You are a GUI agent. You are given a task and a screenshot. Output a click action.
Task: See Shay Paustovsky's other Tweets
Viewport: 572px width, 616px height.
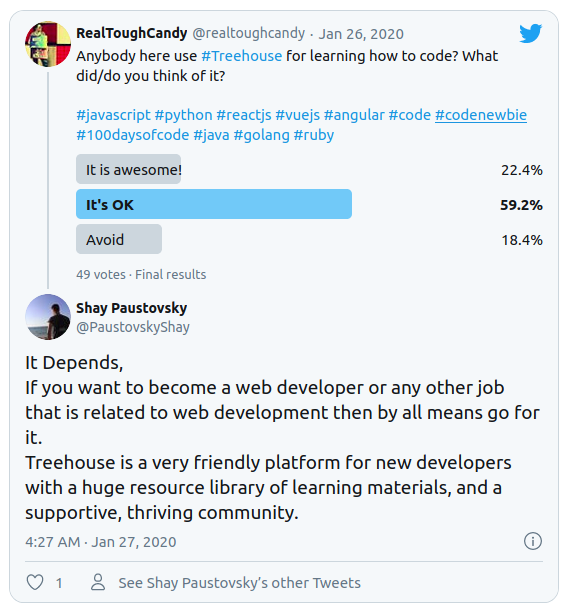click(240, 583)
